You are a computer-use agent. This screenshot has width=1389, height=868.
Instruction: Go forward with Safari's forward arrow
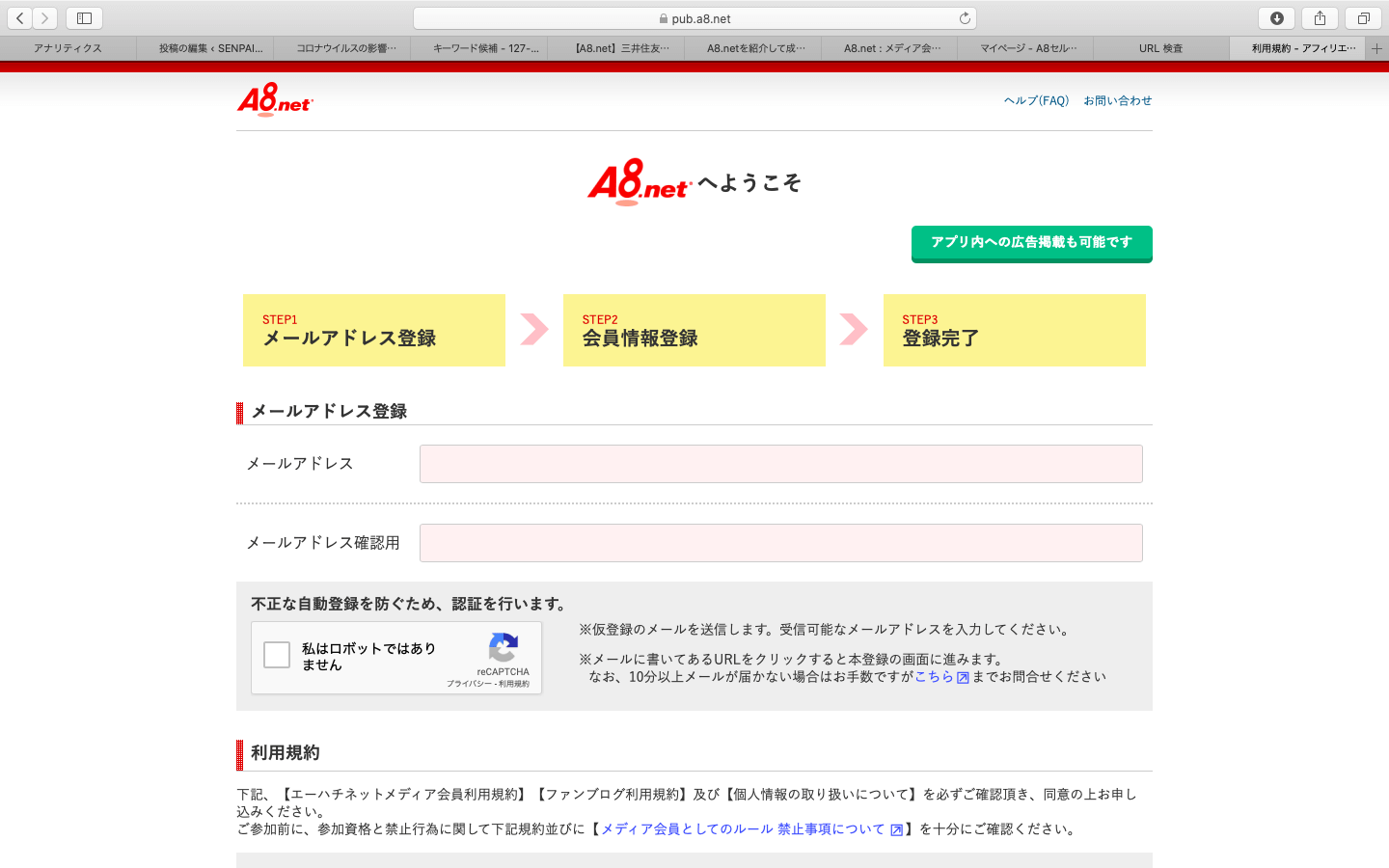coord(45,18)
